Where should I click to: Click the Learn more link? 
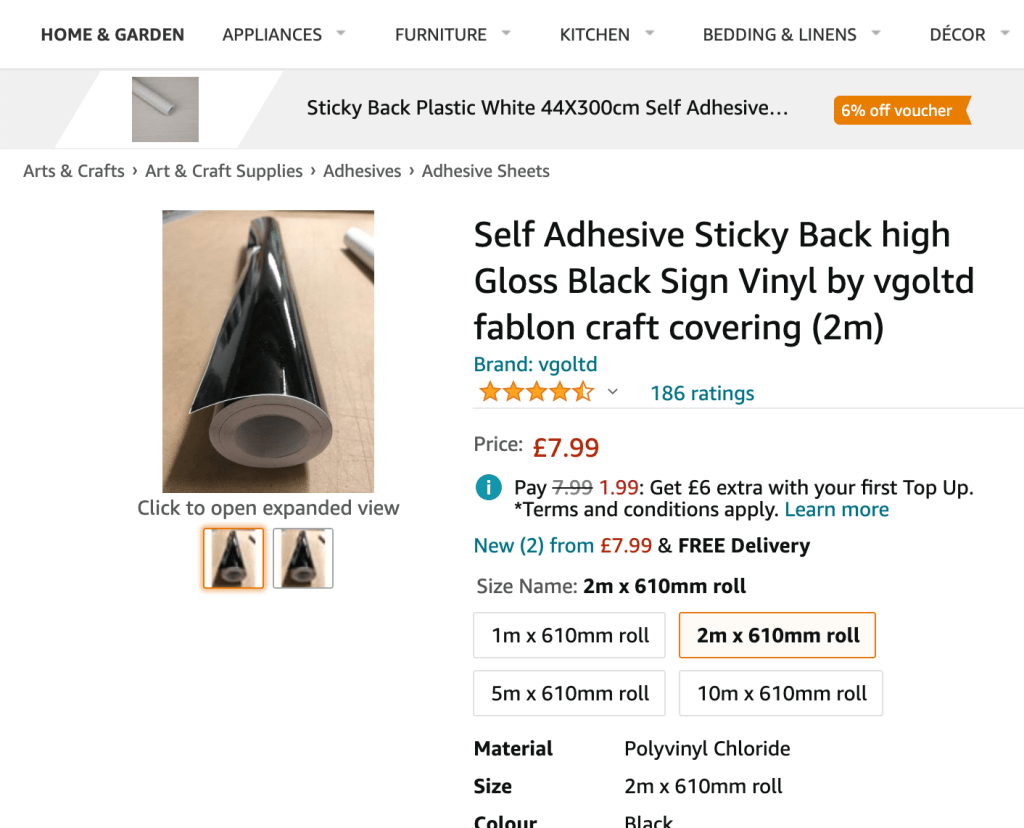(x=836, y=510)
